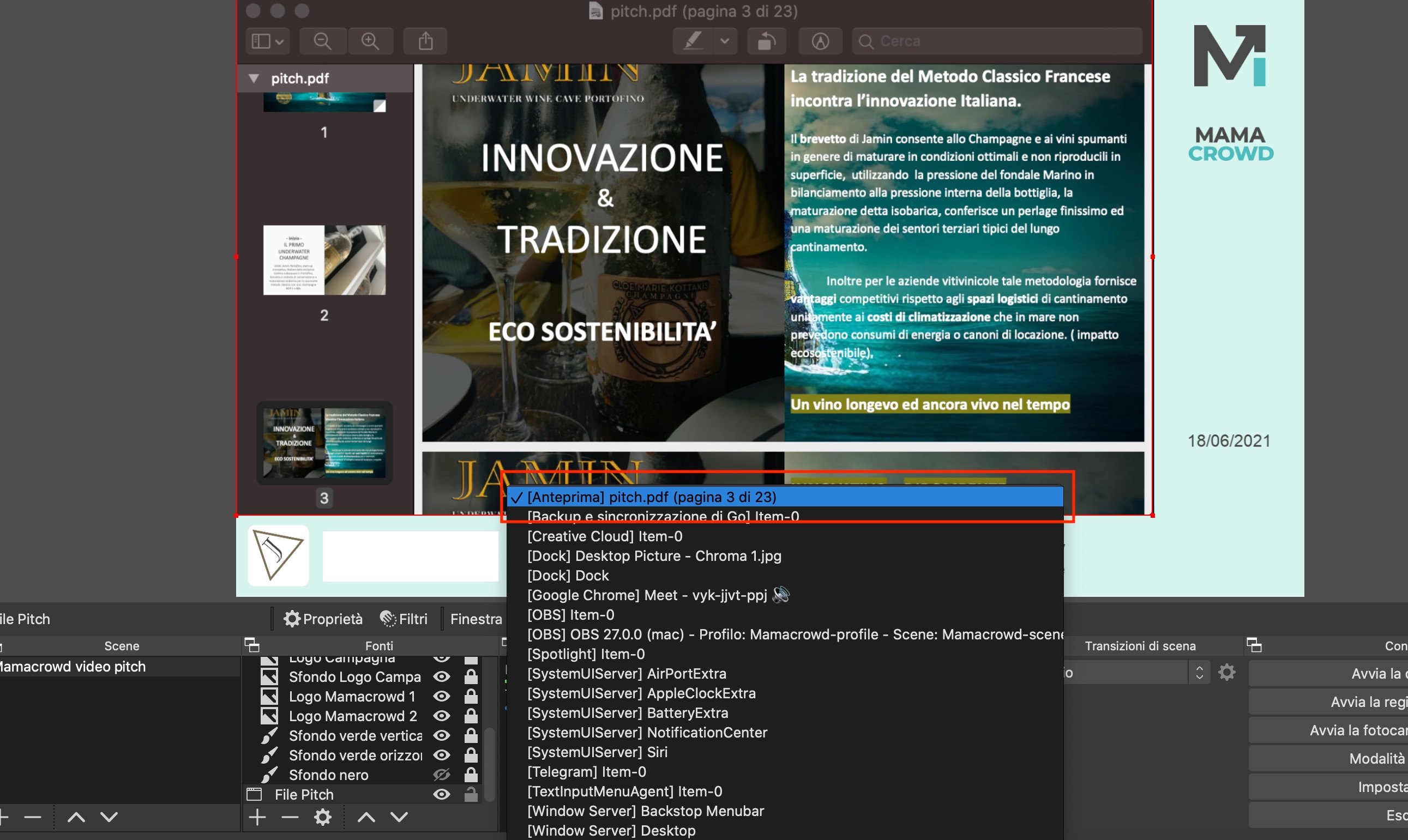
Task: Unlock Sfondo verde orizzo source
Action: coord(471,755)
